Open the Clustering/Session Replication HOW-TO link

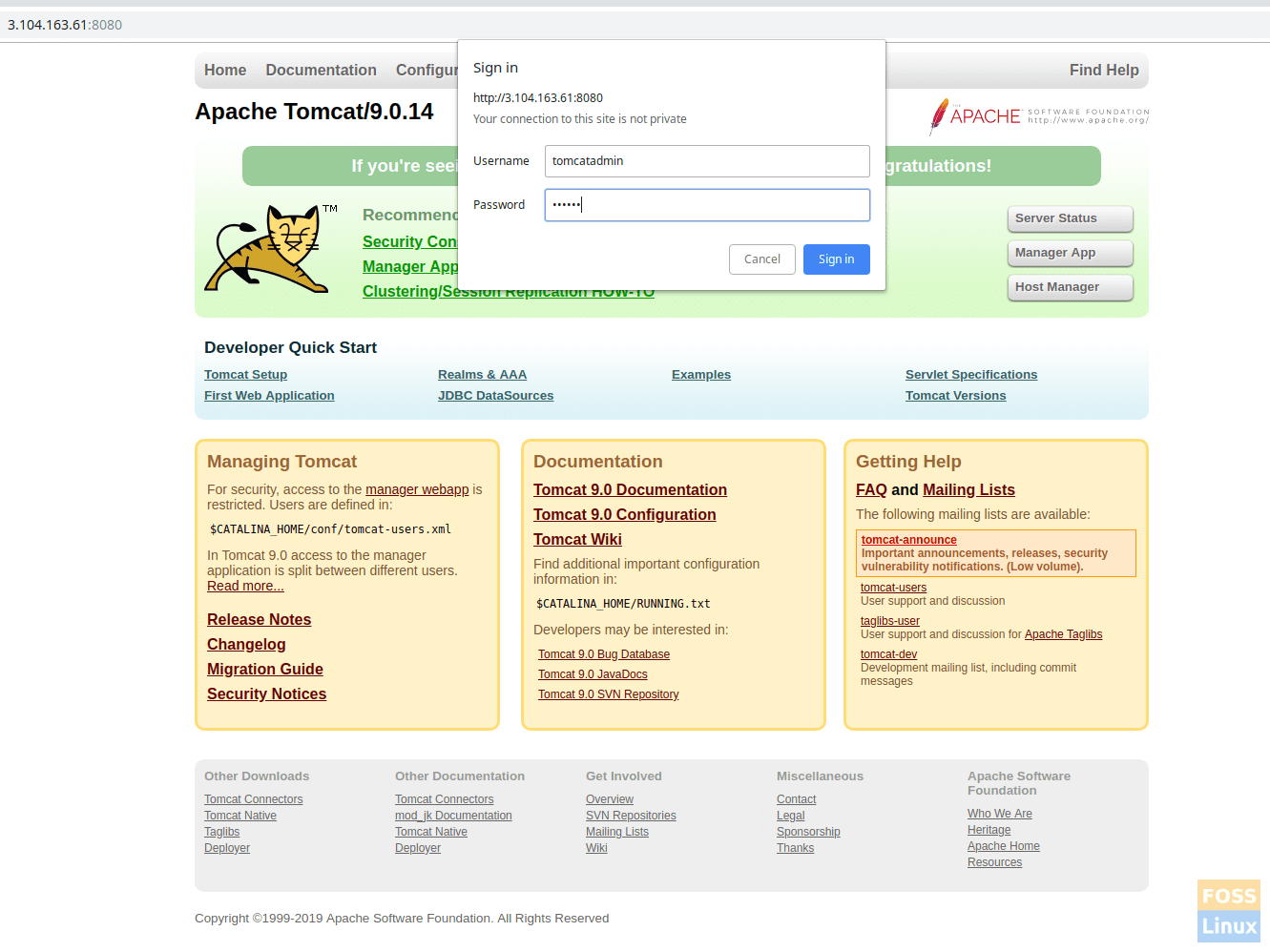[509, 294]
